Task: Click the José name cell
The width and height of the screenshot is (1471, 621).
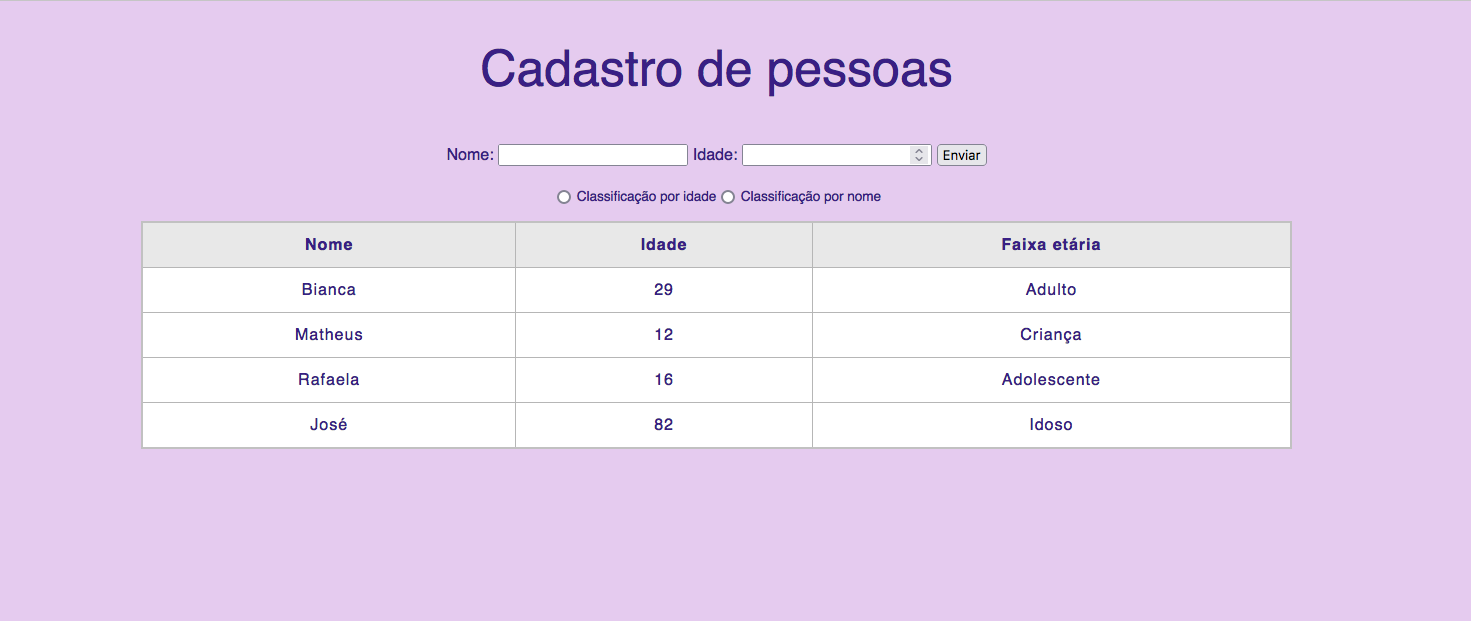Action: coord(328,424)
